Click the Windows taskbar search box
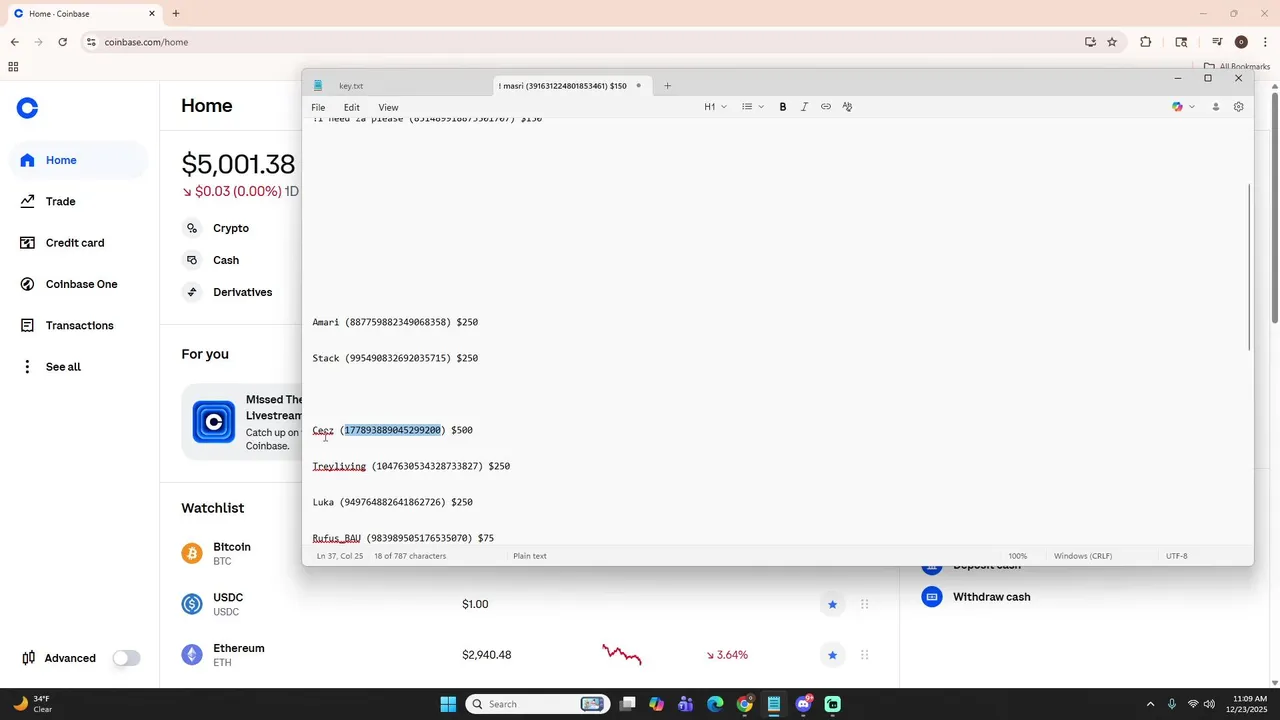The image size is (1280, 720). [537, 704]
